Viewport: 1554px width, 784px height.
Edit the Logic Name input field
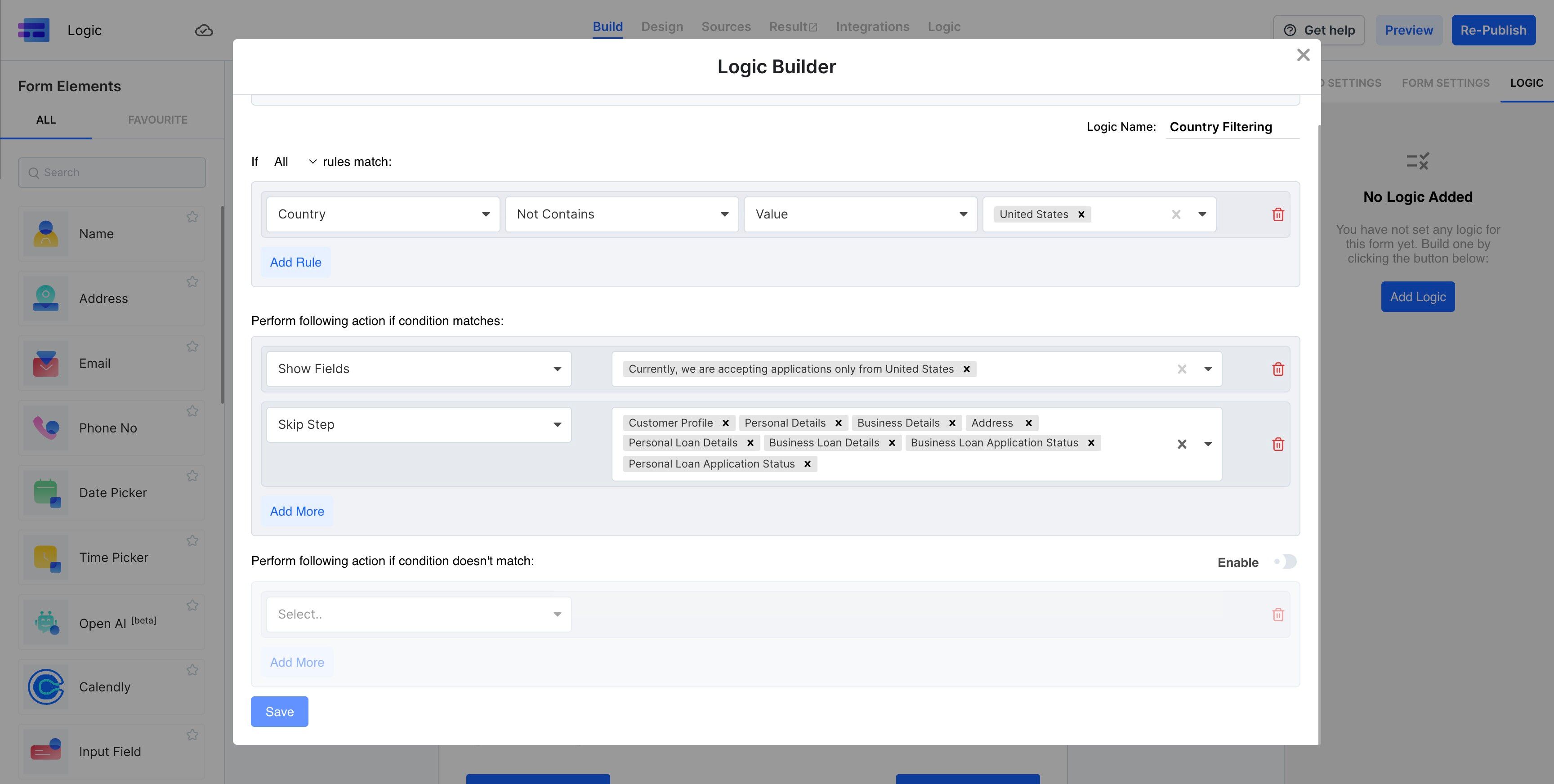point(1232,127)
